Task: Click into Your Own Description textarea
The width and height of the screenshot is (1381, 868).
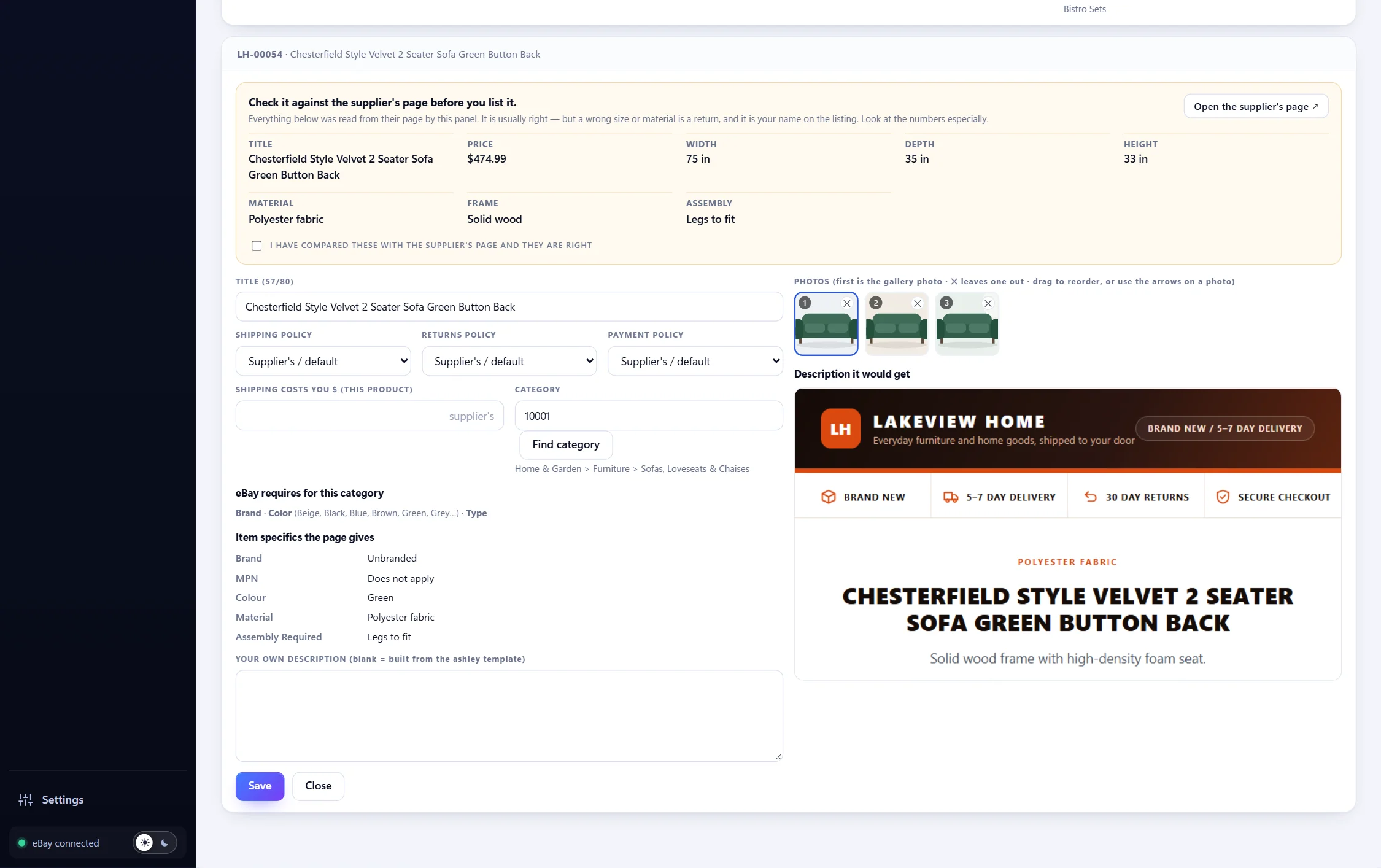Action: pos(509,716)
